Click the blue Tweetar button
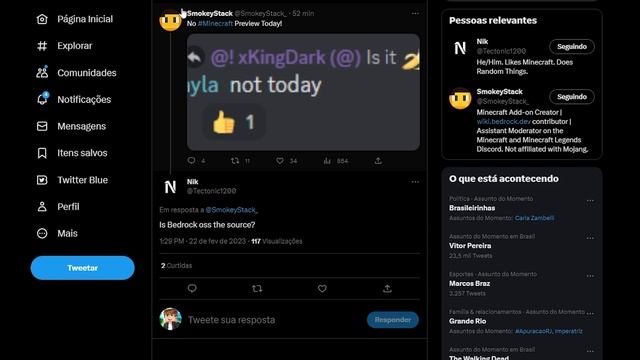This screenshot has width=640, height=360. click(x=82, y=268)
